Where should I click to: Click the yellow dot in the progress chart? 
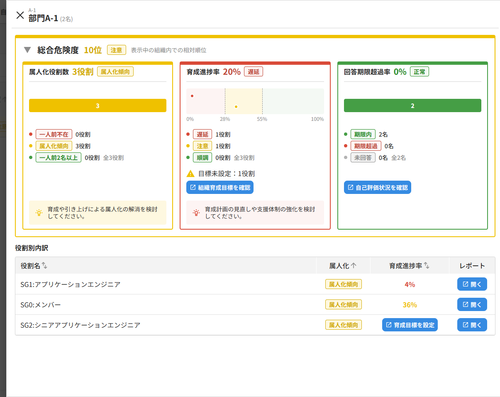pos(236,107)
